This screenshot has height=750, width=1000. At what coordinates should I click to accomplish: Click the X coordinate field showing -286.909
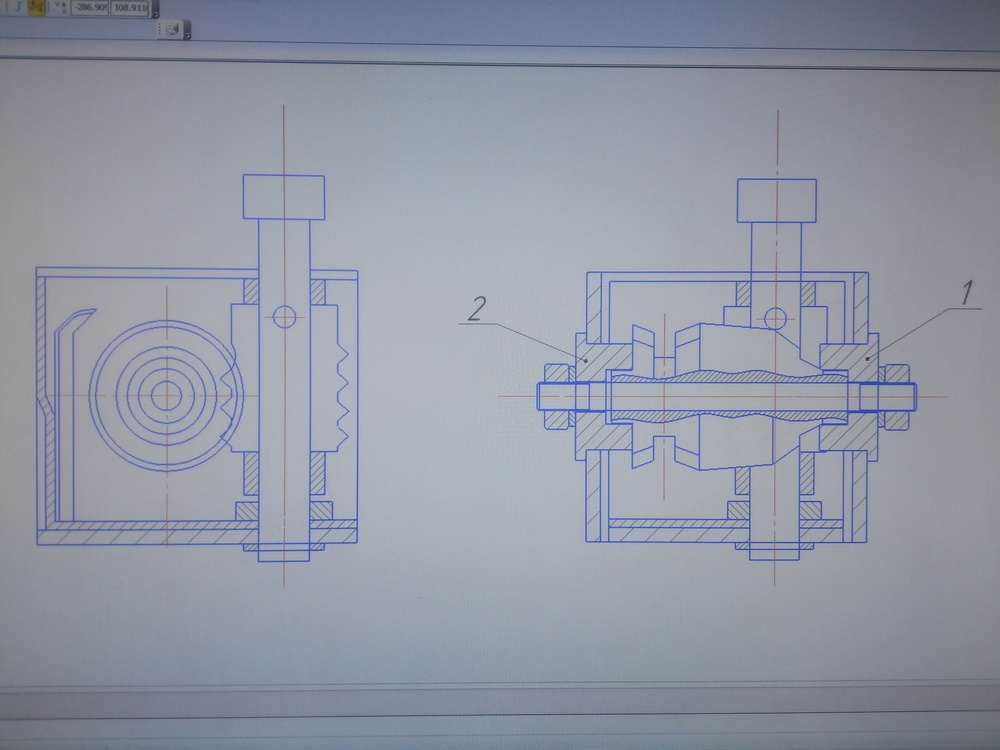90,6
